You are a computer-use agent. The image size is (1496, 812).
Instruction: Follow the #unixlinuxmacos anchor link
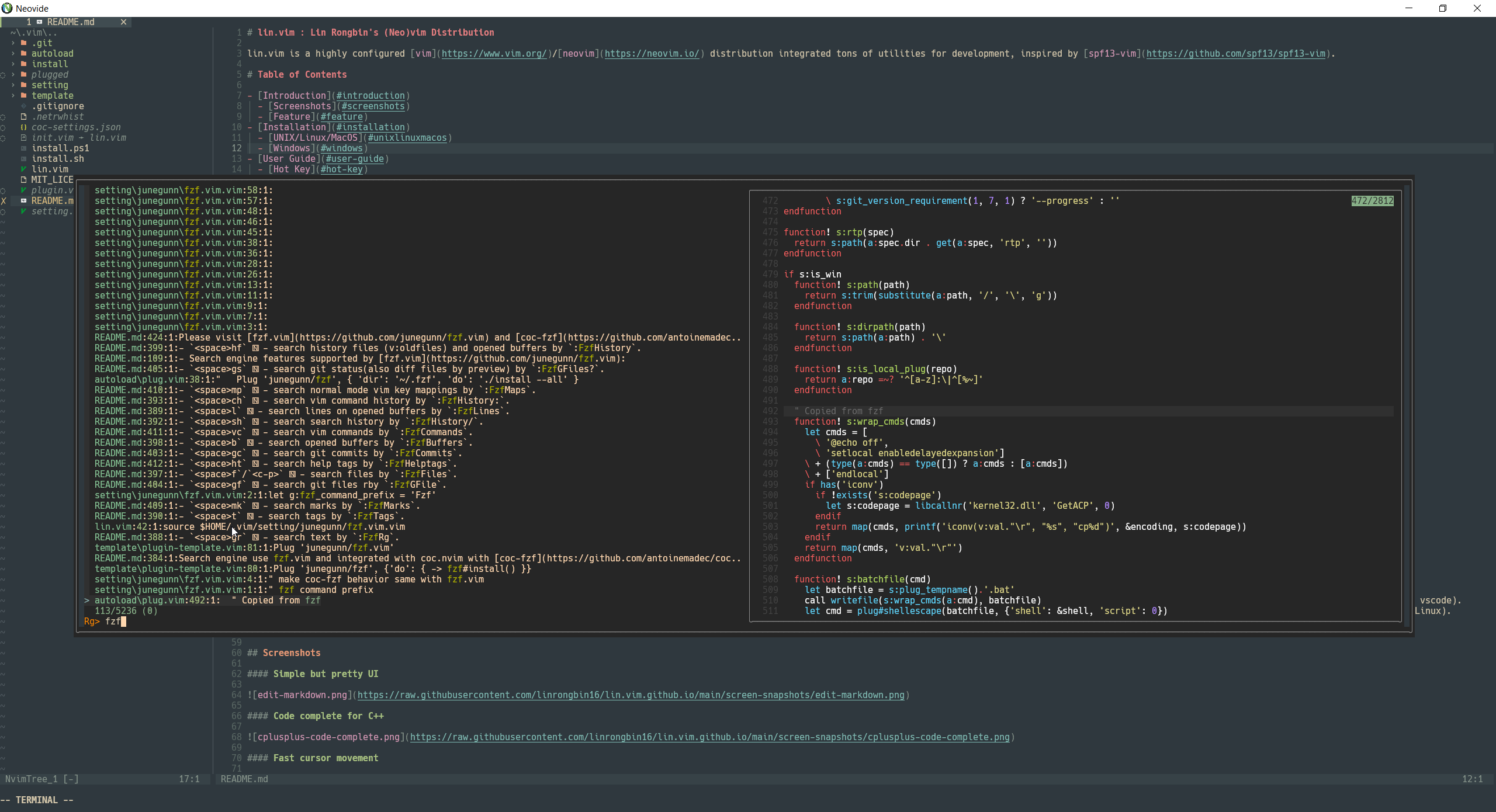(407, 138)
